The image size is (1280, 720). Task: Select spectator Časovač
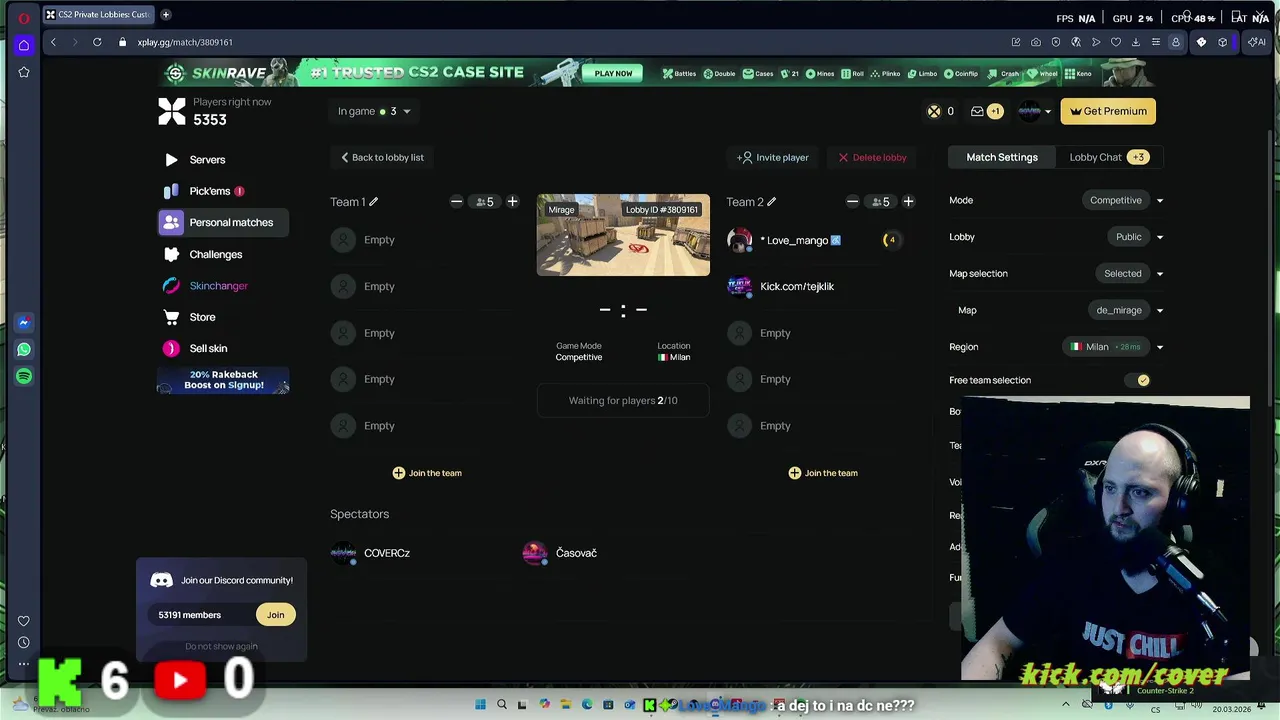pyautogui.click(x=560, y=553)
